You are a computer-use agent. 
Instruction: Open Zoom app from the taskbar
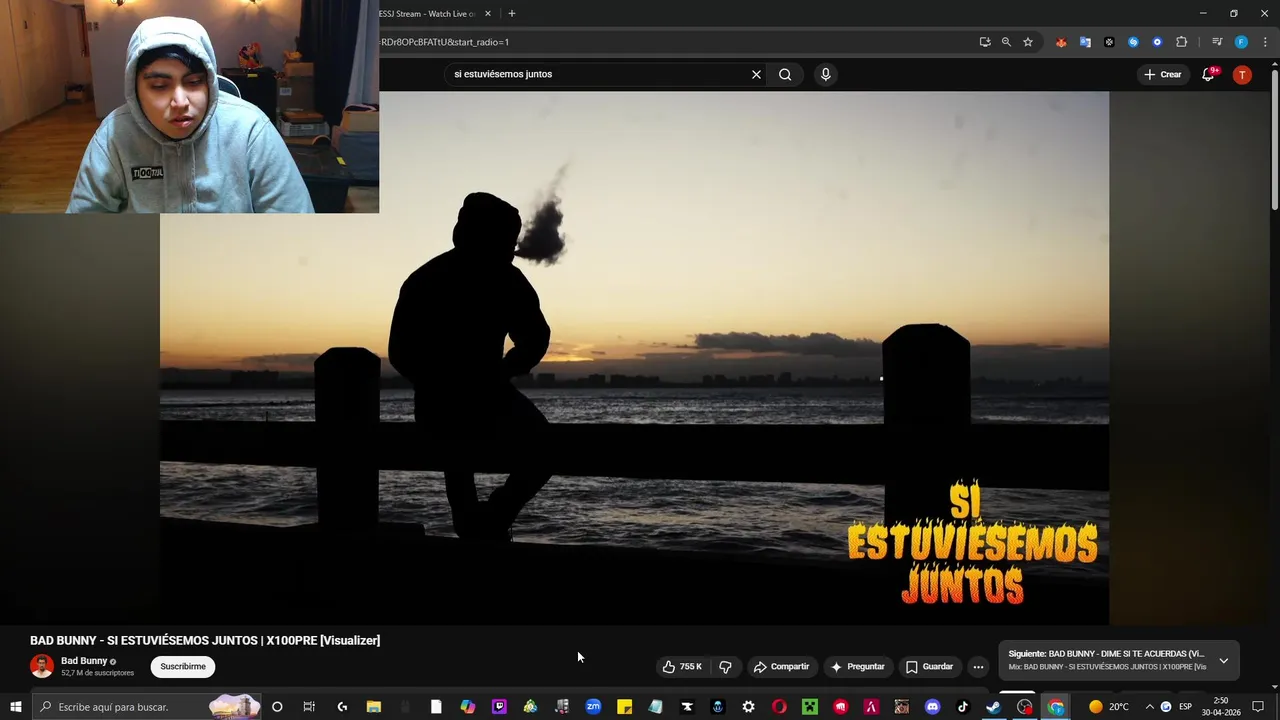coord(593,707)
